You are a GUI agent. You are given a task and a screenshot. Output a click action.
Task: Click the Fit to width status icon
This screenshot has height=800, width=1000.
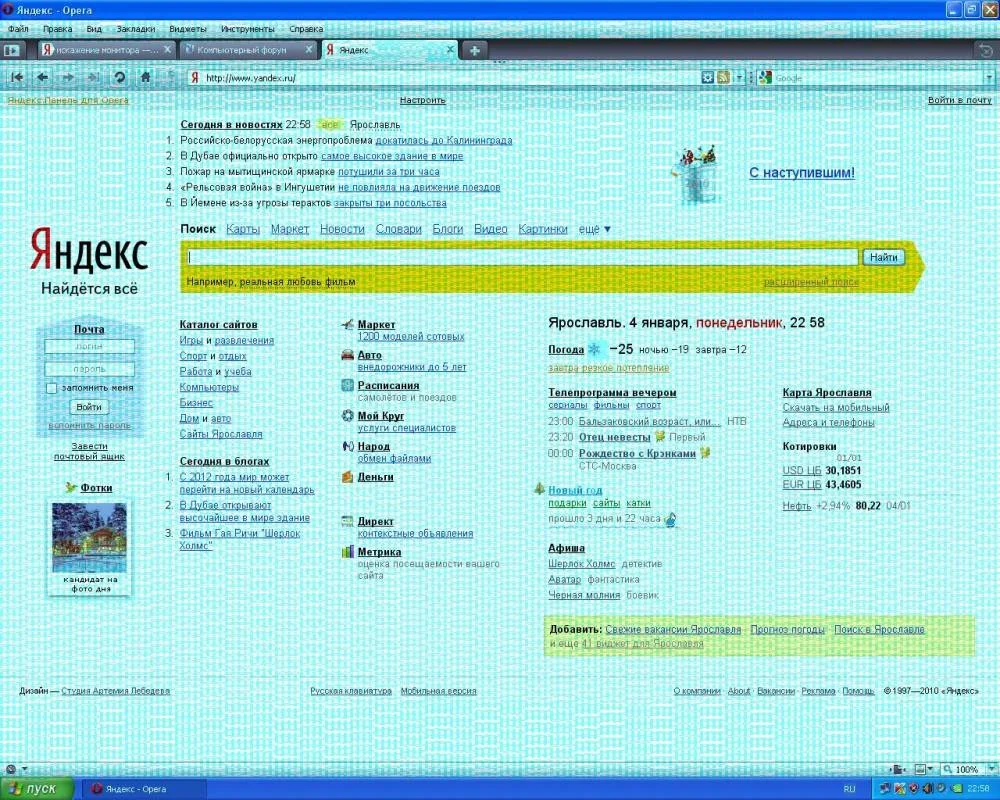click(x=898, y=769)
